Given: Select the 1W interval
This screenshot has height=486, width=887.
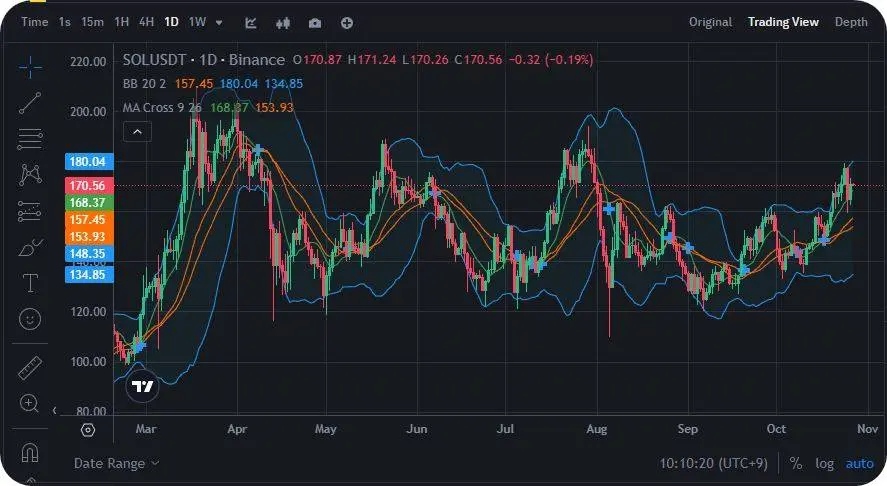Looking at the screenshot, I should tap(197, 22).
